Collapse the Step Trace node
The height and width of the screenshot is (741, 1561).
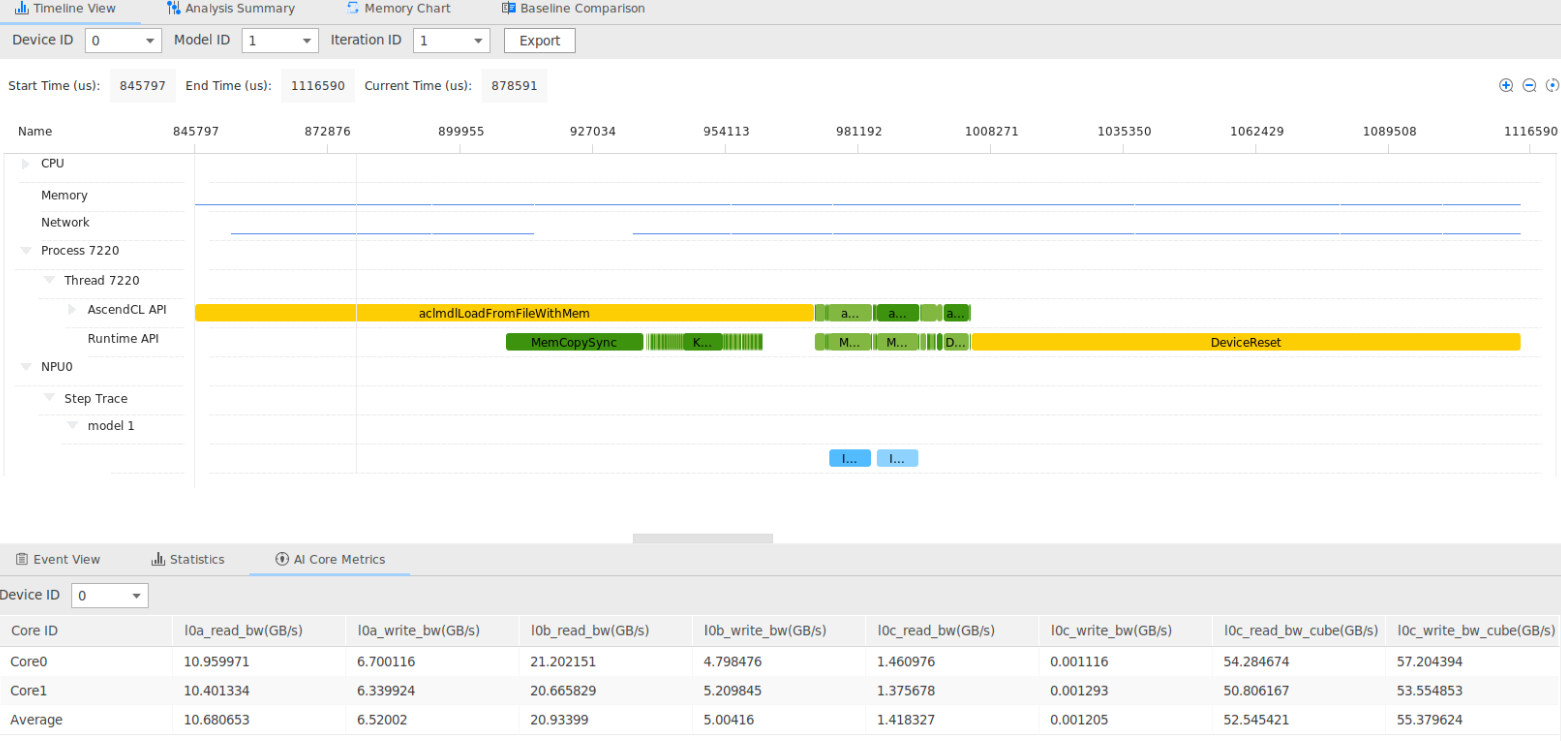[x=49, y=399]
